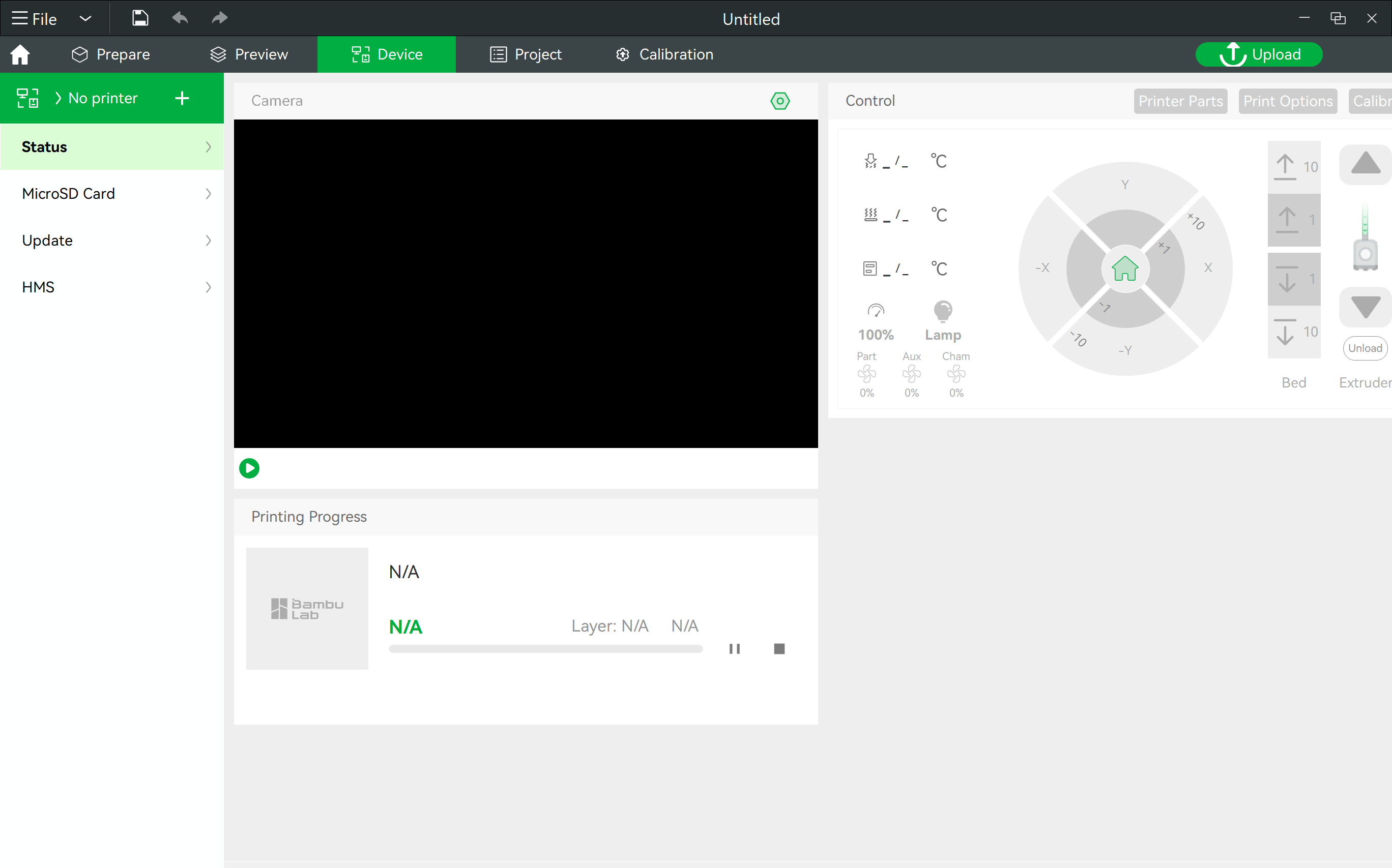This screenshot has width=1392, height=868.
Task: Go to the Home screen icon
Action: [20, 54]
